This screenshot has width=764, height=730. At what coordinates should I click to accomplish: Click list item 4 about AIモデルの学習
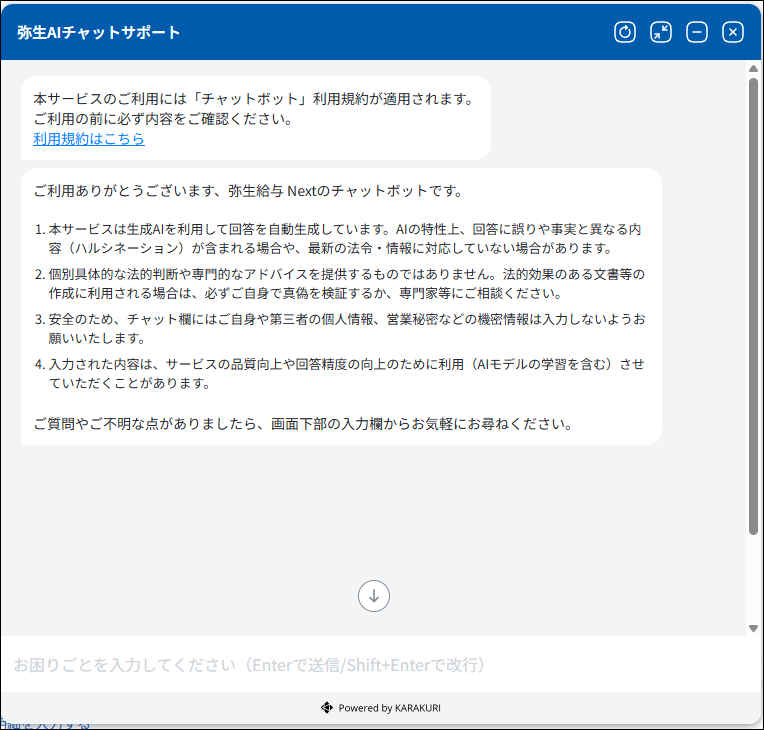pos(340,374)
